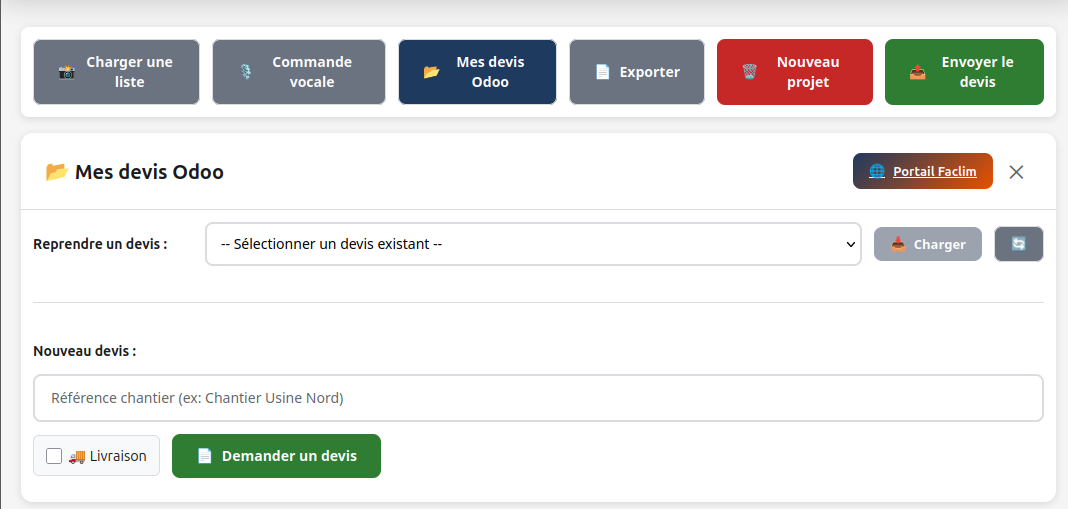
Task: Click the outbox icon on Envoyer le devis
Action: tap(917, 72)
